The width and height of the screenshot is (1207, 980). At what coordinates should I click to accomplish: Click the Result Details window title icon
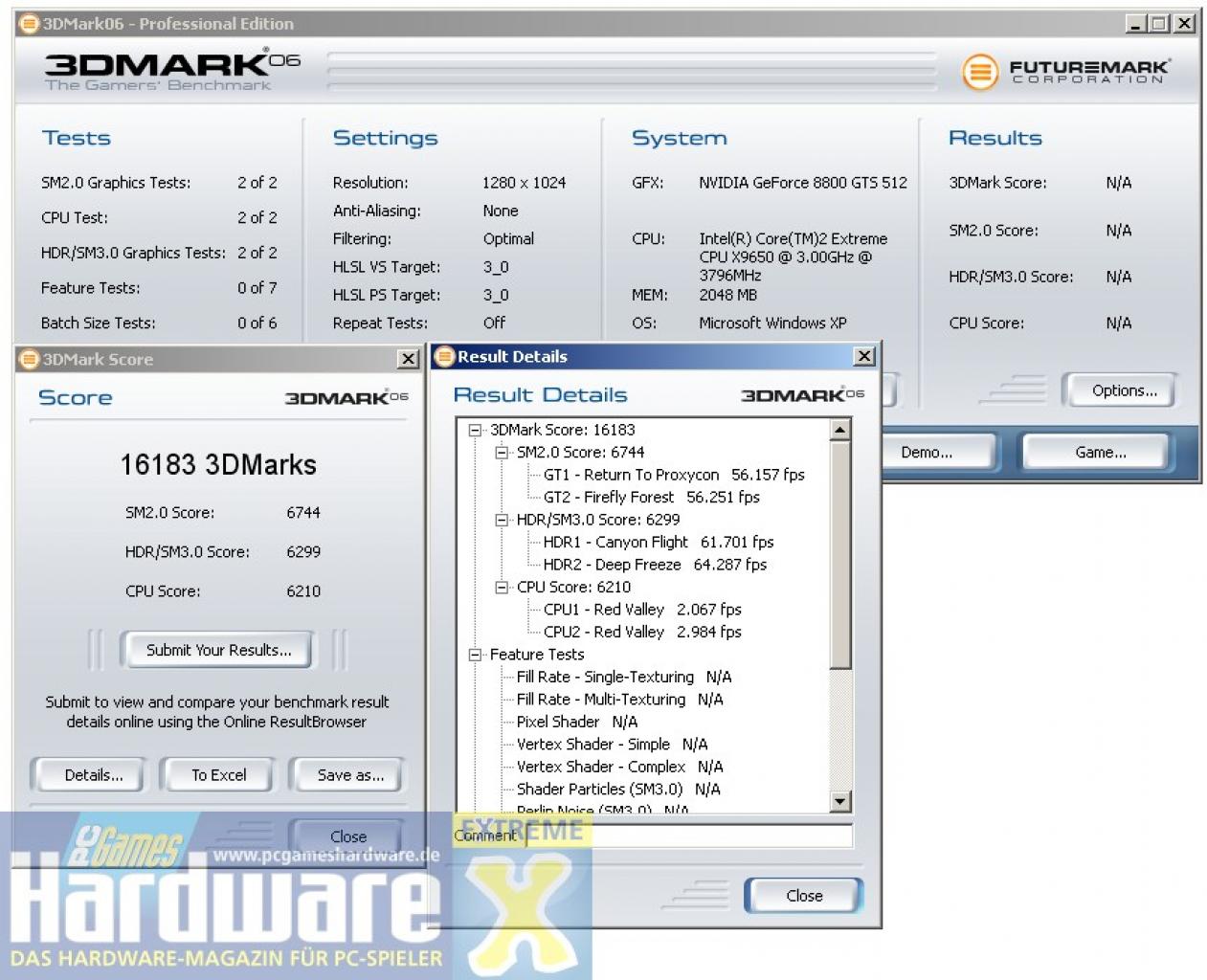tap(444, 357)
